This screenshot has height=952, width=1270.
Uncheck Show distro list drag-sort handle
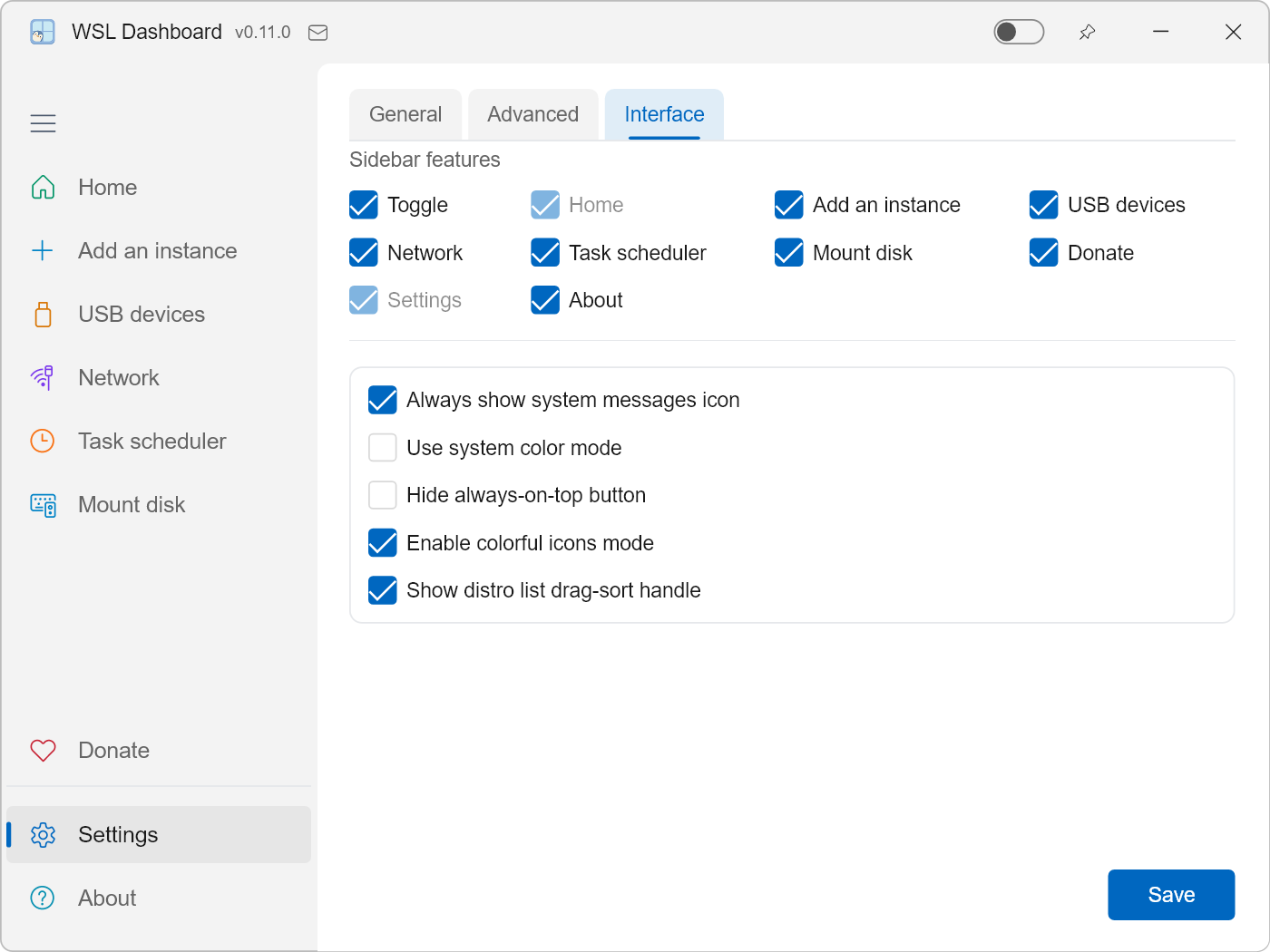pos(383,590)
